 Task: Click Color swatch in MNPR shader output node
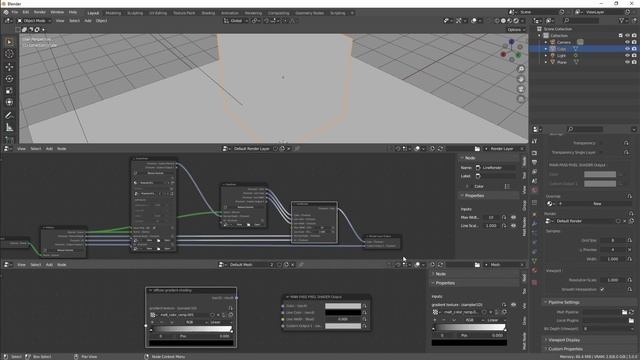coord(343,306)
